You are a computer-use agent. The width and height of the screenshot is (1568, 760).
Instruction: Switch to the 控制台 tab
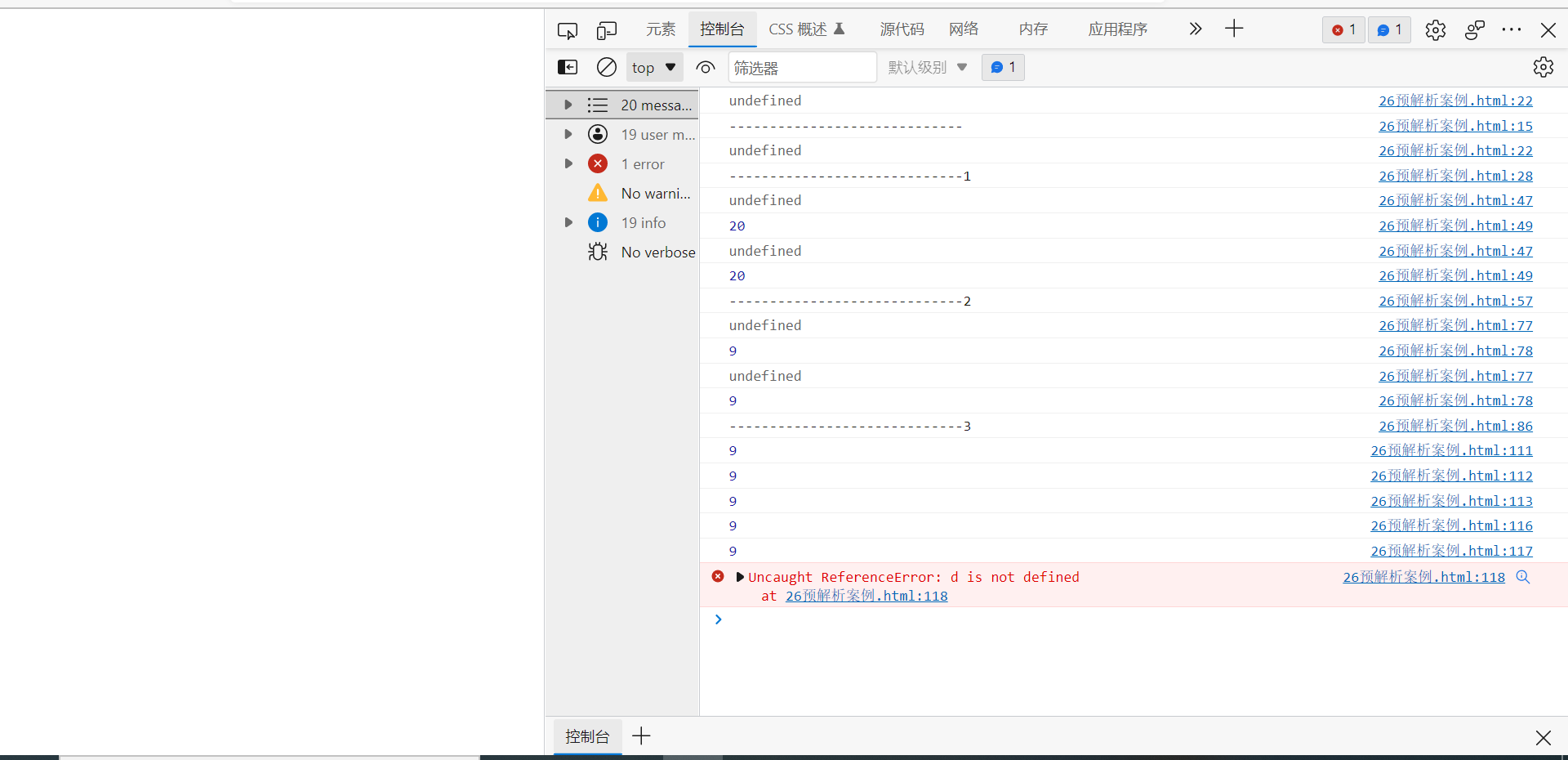click(x=722, y=29)
